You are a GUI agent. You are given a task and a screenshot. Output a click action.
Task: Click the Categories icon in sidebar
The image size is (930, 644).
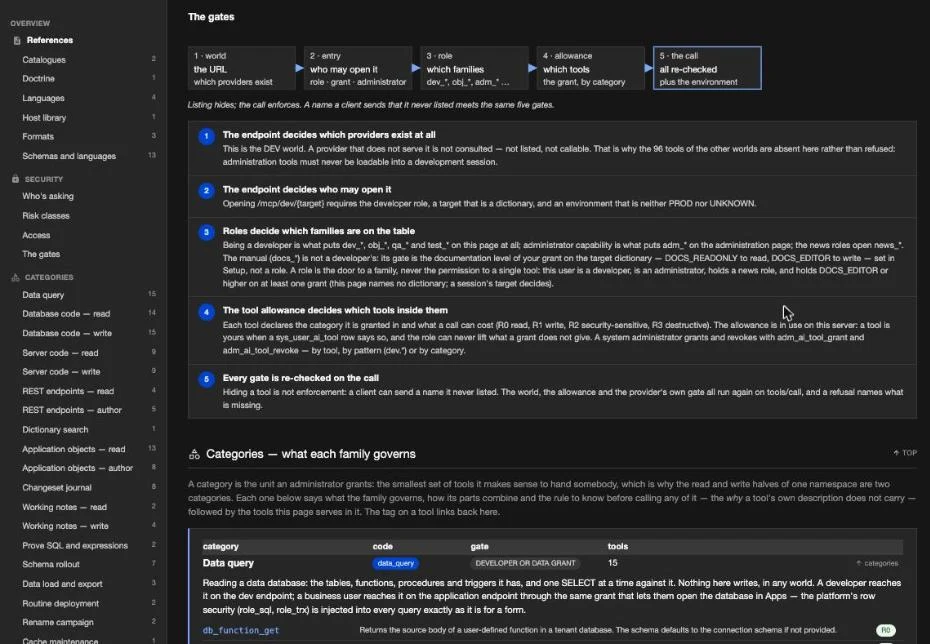tap(15, 277)
